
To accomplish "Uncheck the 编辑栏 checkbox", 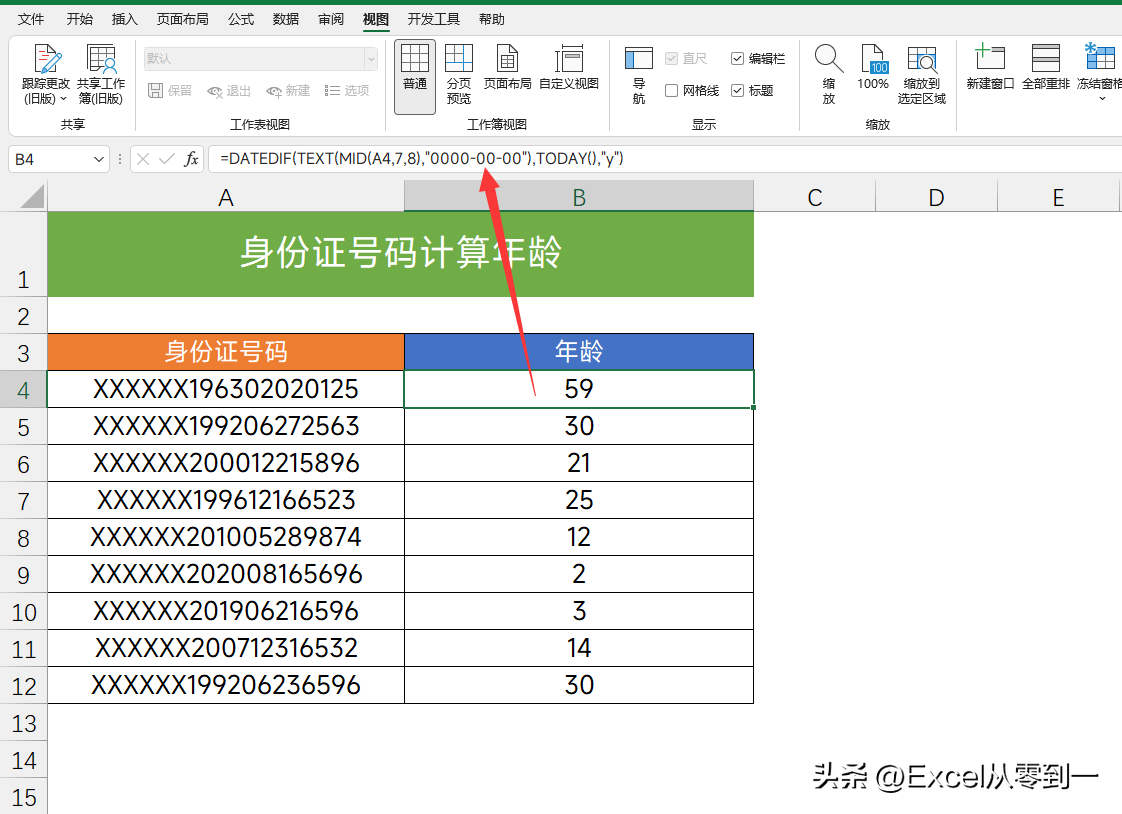I will pos(737,59).
